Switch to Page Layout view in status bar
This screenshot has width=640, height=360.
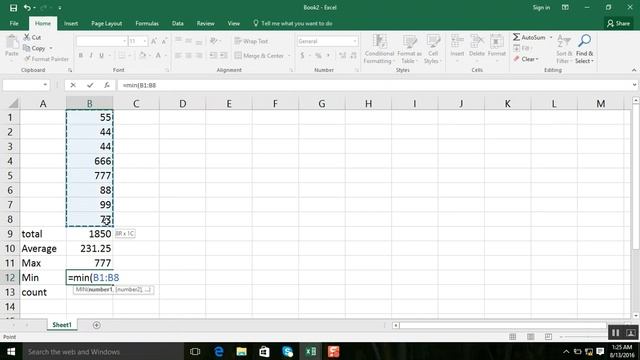pyautogui.click(x=531, y=337)
